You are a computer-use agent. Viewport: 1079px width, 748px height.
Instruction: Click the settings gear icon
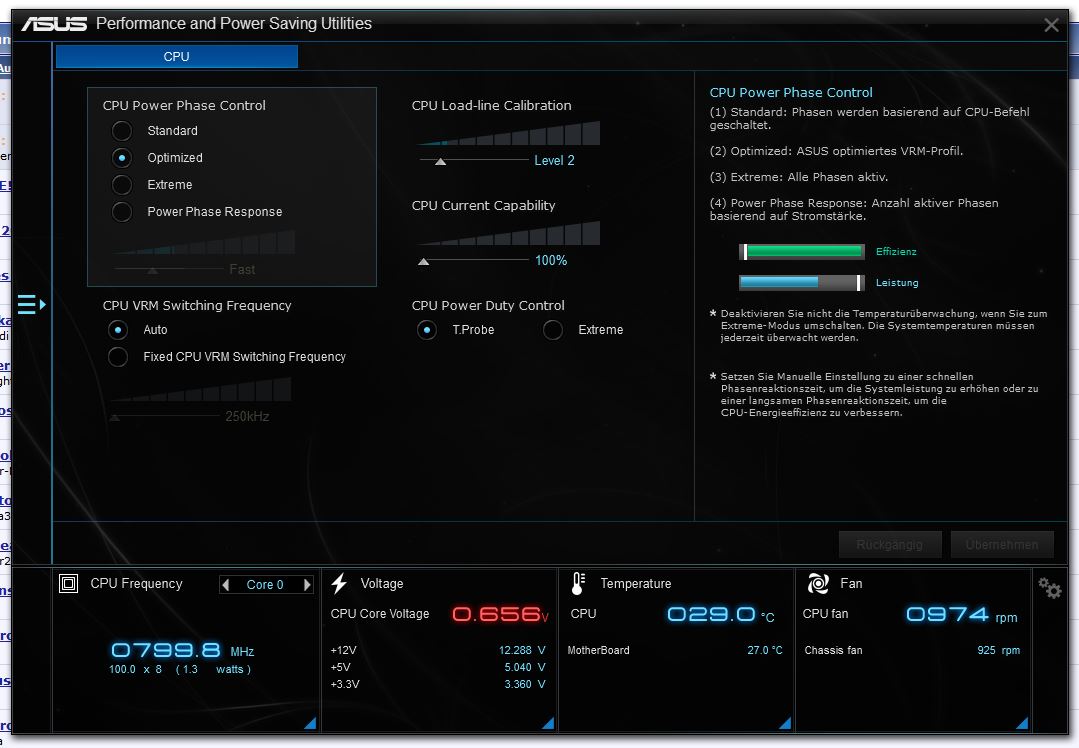(x=1049, y=588)
